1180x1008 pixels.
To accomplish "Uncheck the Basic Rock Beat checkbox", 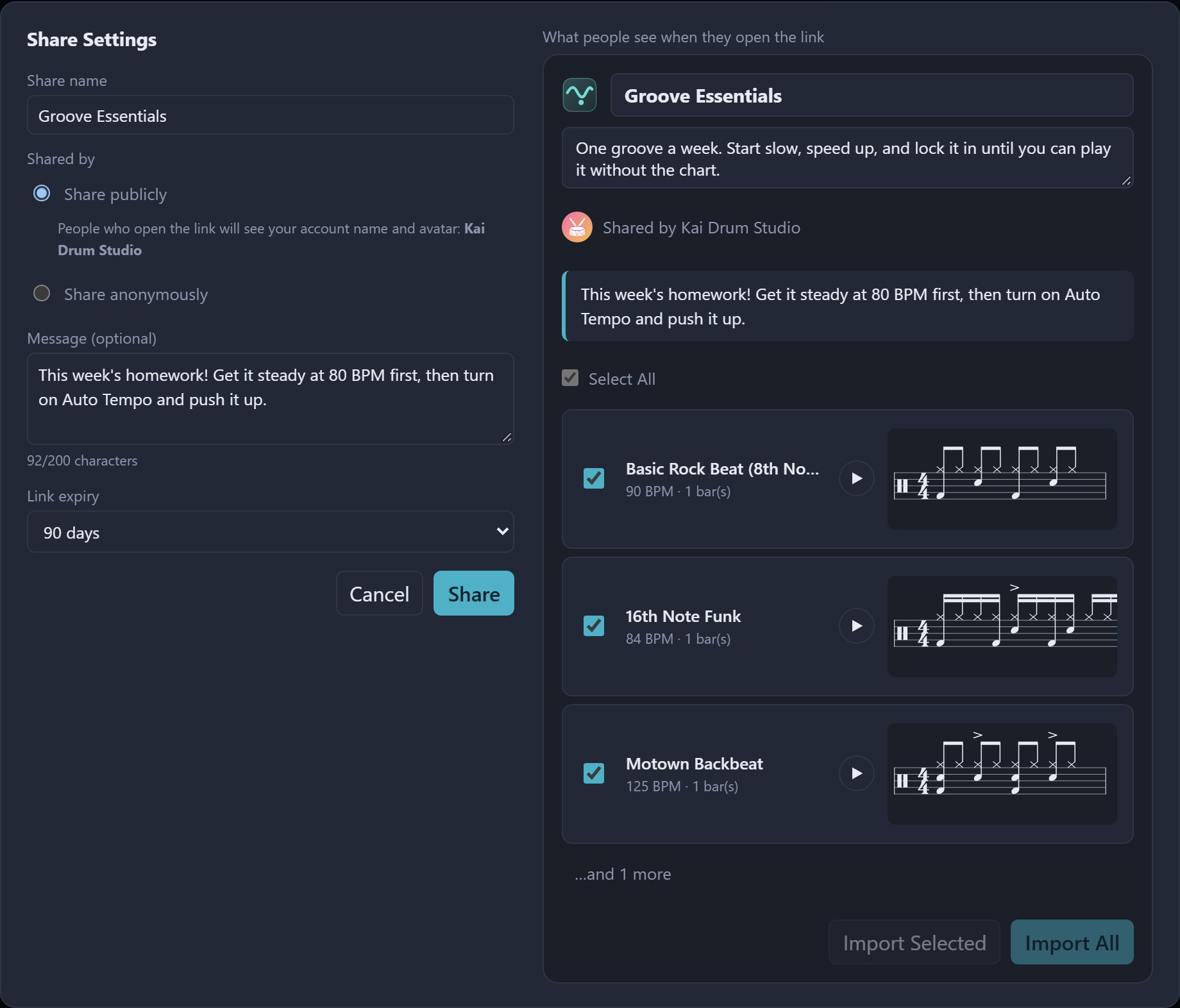I will pos(594,478).
